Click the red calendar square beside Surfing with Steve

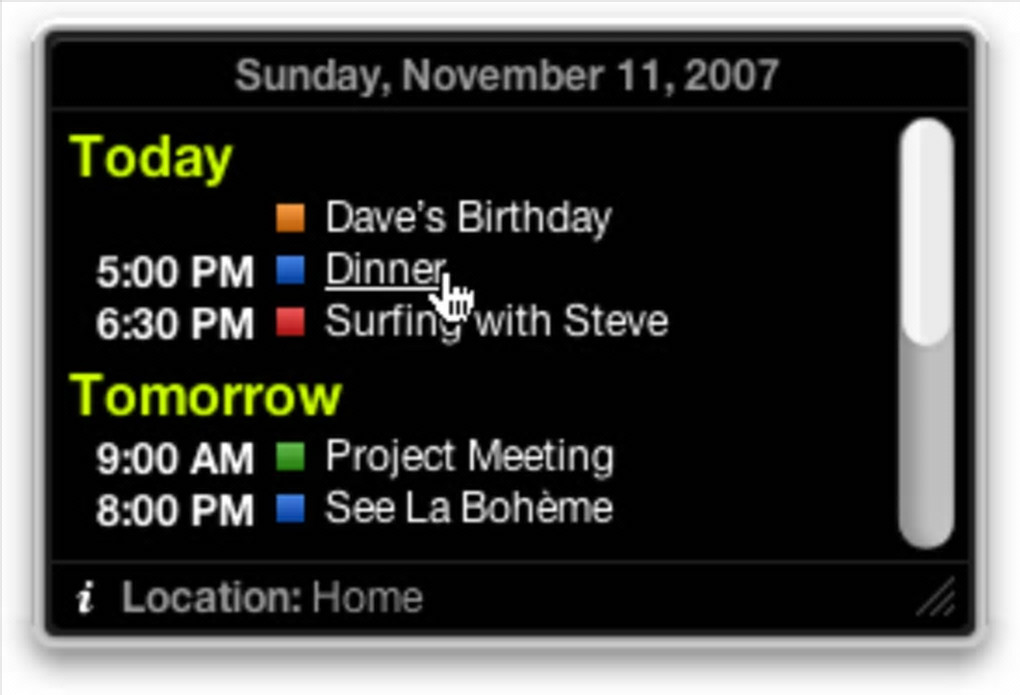(x=290, y=321)
